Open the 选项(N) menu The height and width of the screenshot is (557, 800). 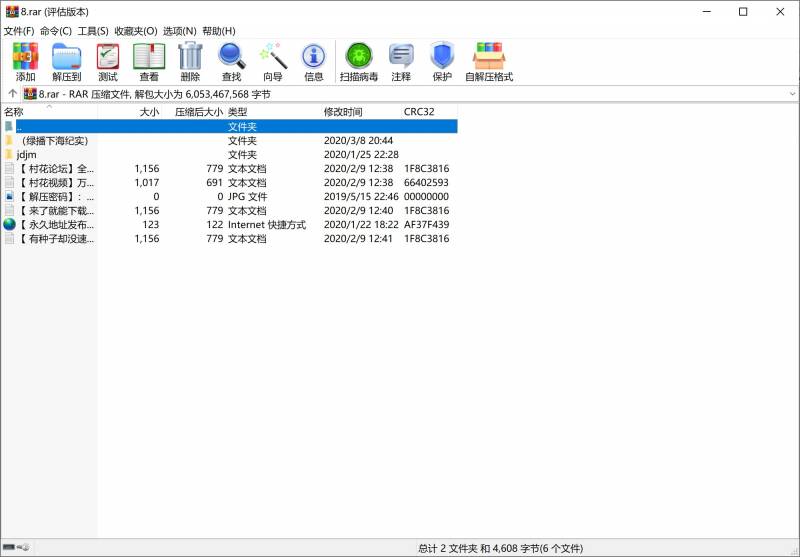point(180,31)
